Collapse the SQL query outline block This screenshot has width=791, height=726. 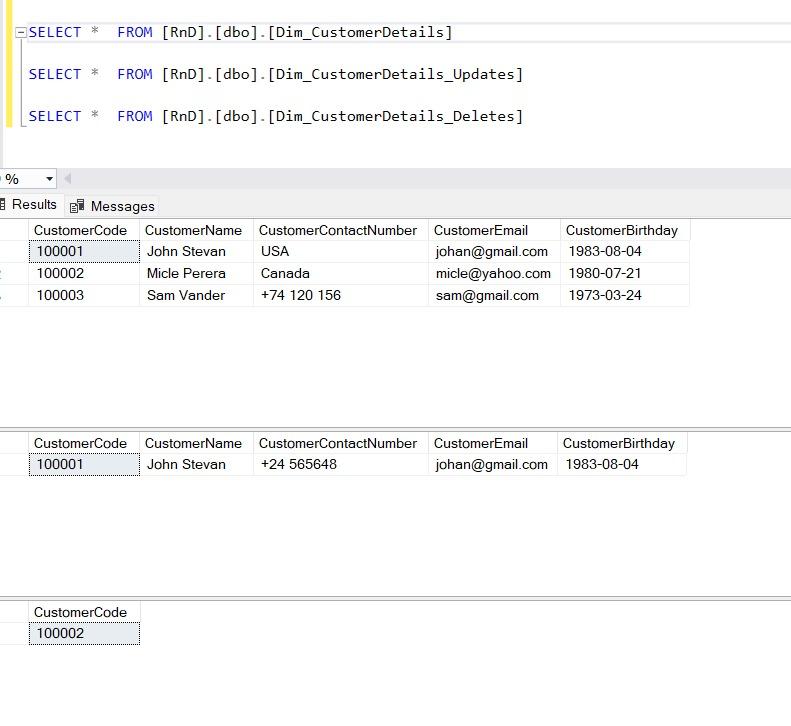click(21, 32)
